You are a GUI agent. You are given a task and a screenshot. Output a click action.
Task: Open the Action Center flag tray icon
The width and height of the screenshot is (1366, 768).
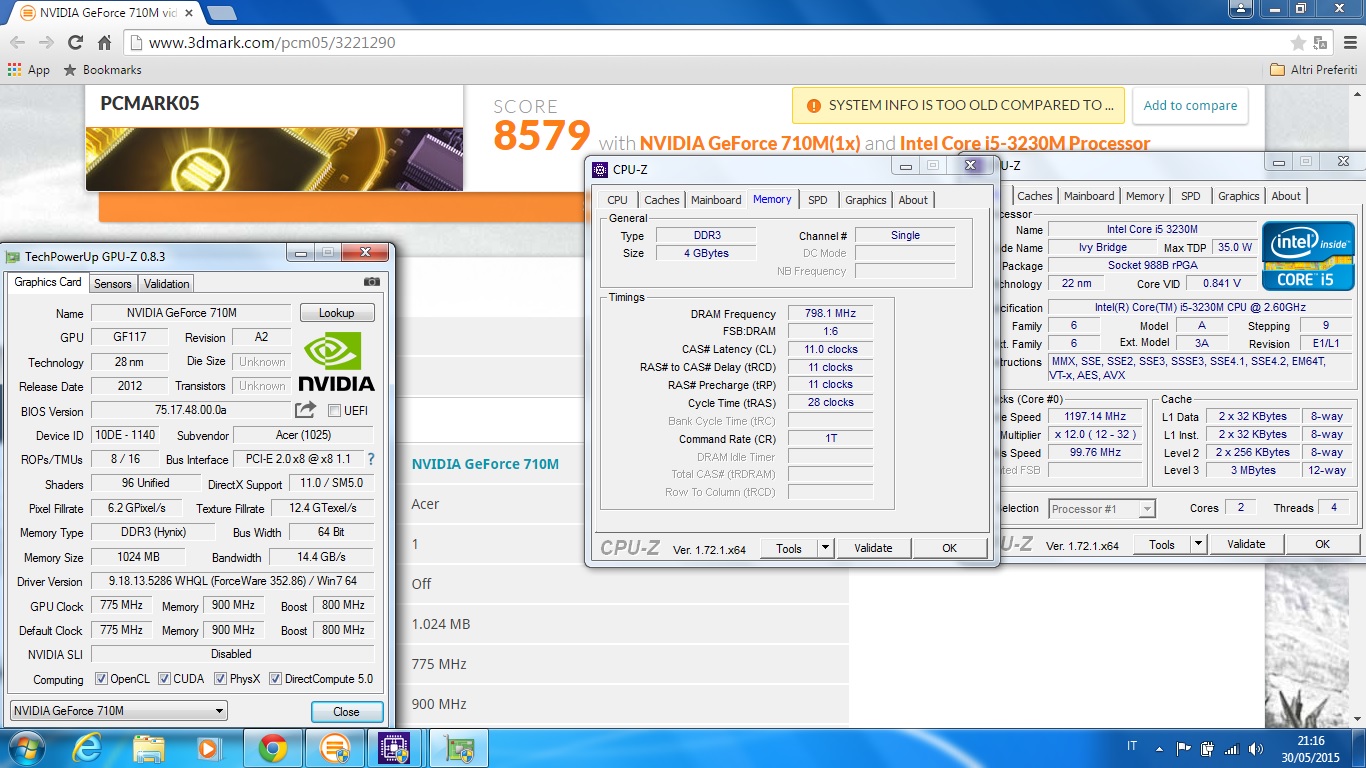pyautogui.click(x=1184, y=748)
